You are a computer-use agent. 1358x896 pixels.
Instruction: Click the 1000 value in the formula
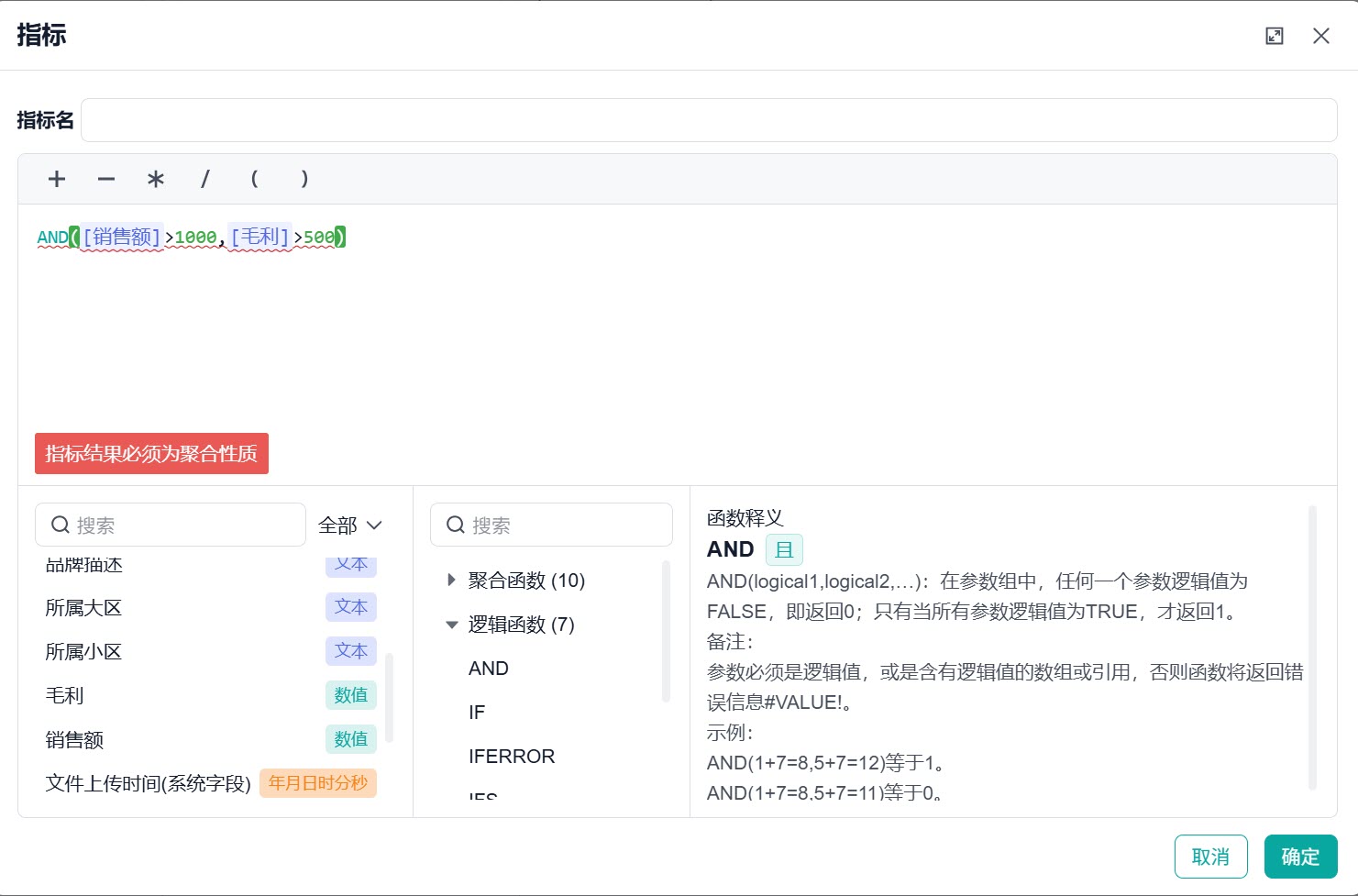[195, 238]
